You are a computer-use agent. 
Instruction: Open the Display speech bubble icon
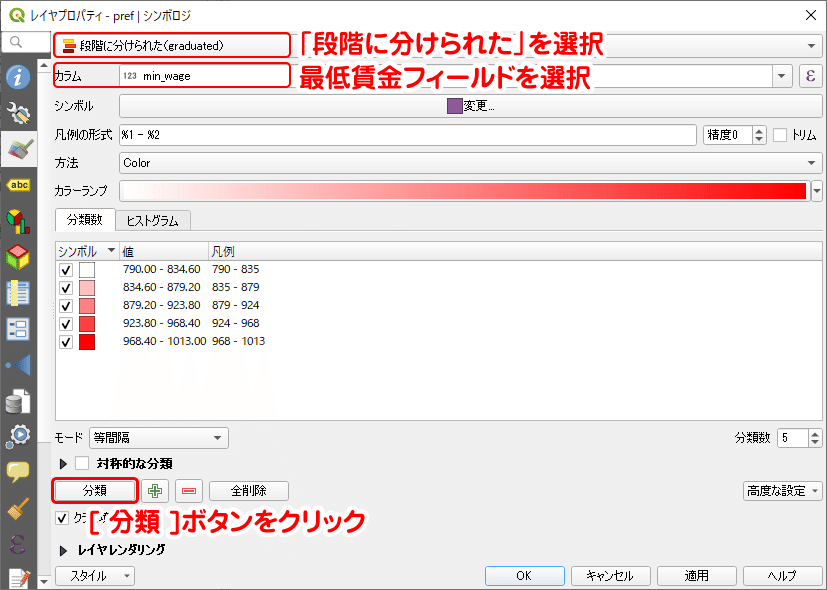(x=18, y=472)
